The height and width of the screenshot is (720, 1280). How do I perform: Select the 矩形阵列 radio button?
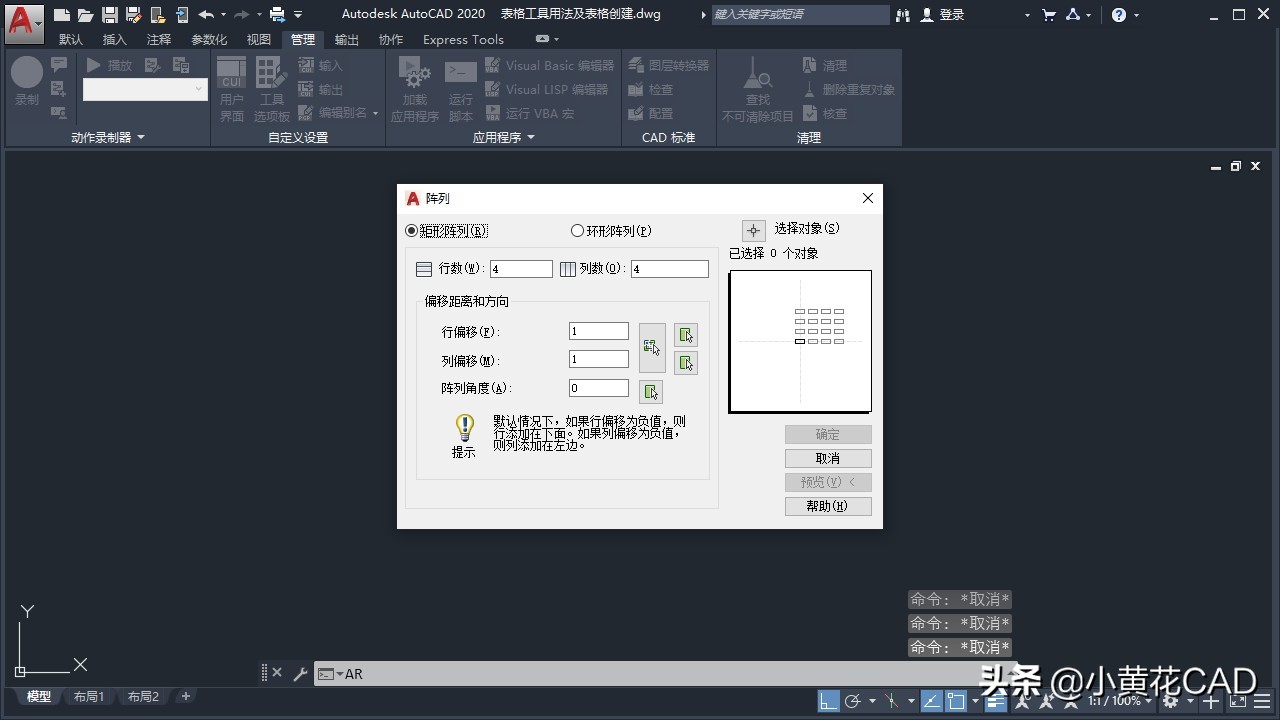(x=410, y=230)
